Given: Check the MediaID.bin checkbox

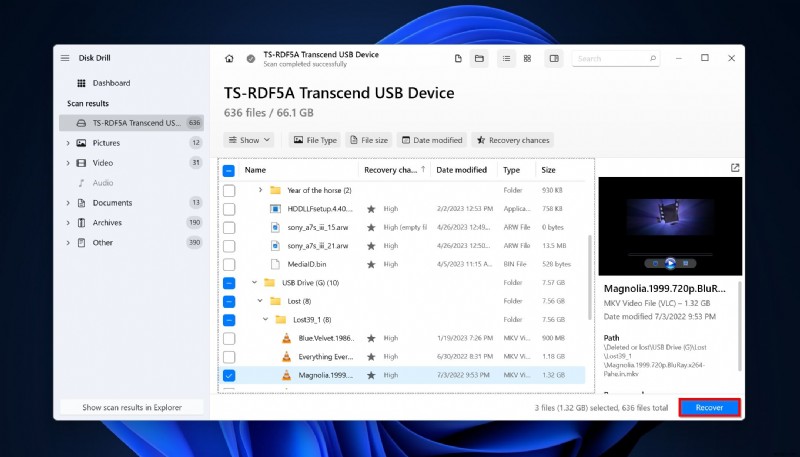Looking at the screenshot, I should point(229,264).
